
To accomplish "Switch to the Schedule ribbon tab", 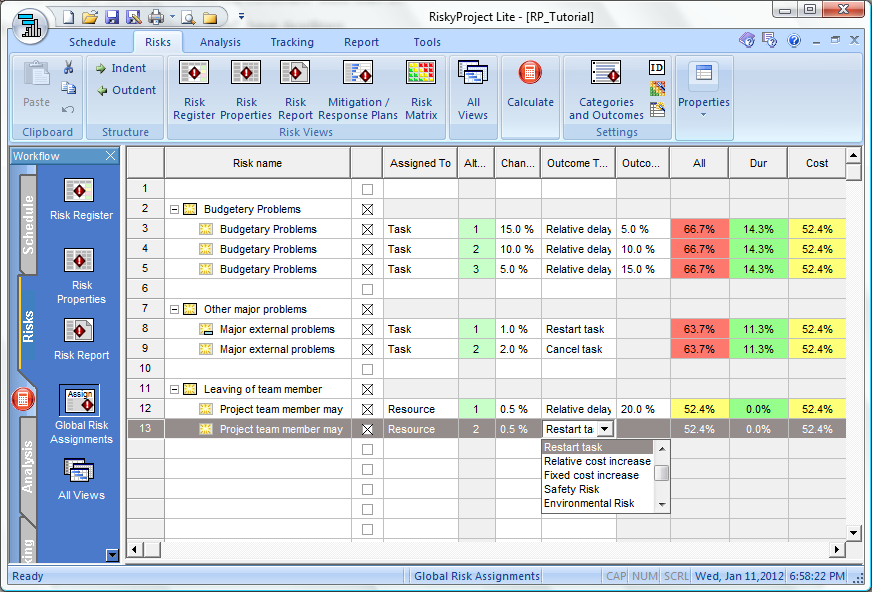I will (x=92, y=42).
